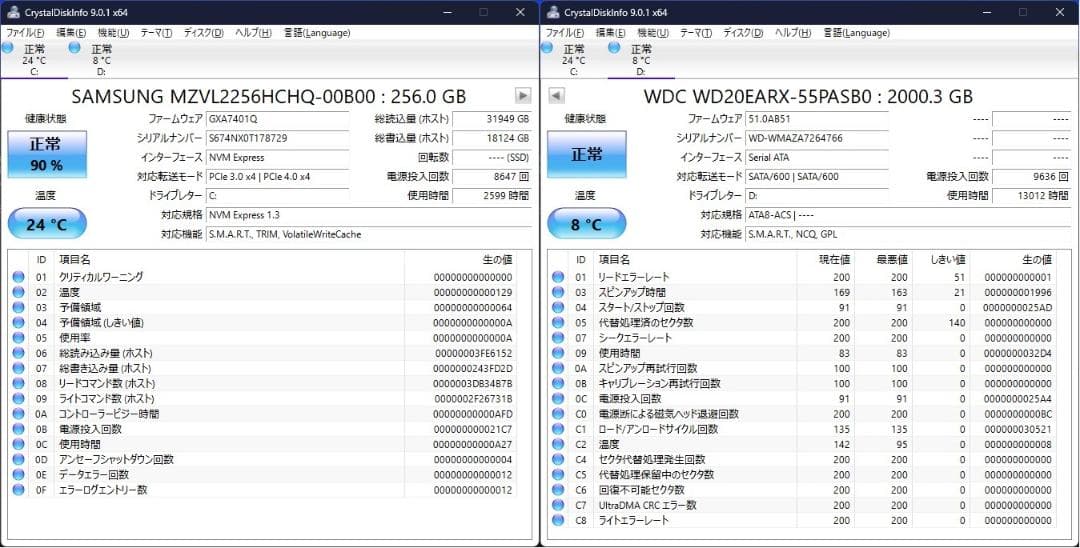Click status icon for 総書き込み量 (ホスト) row
The height and width of the screenshot is (548, 1080).
(x=19, y=368)
